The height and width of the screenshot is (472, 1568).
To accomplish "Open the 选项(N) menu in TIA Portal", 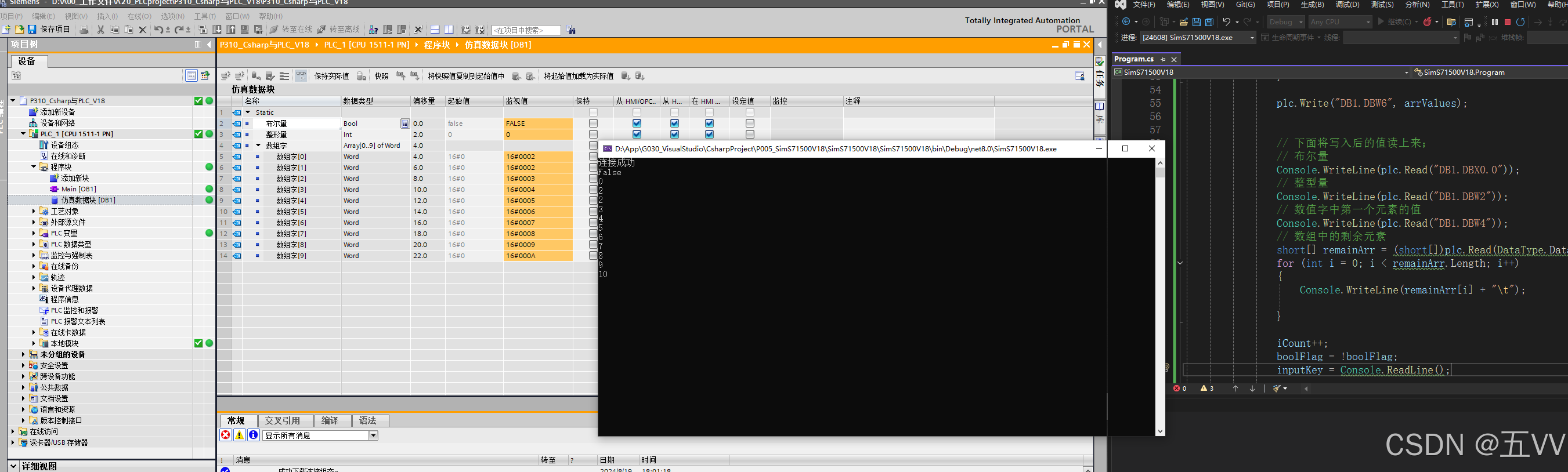I will (172, 16).
